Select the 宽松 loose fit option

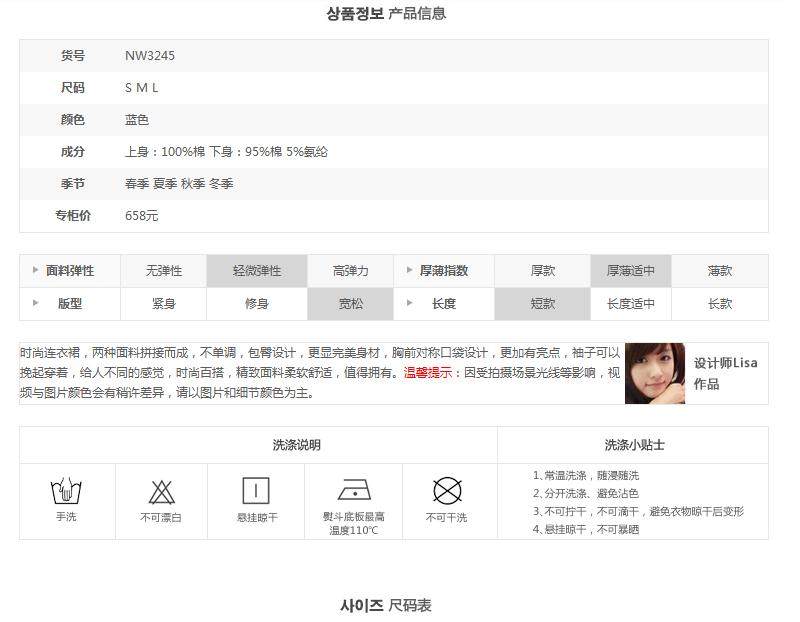[350, 304]
